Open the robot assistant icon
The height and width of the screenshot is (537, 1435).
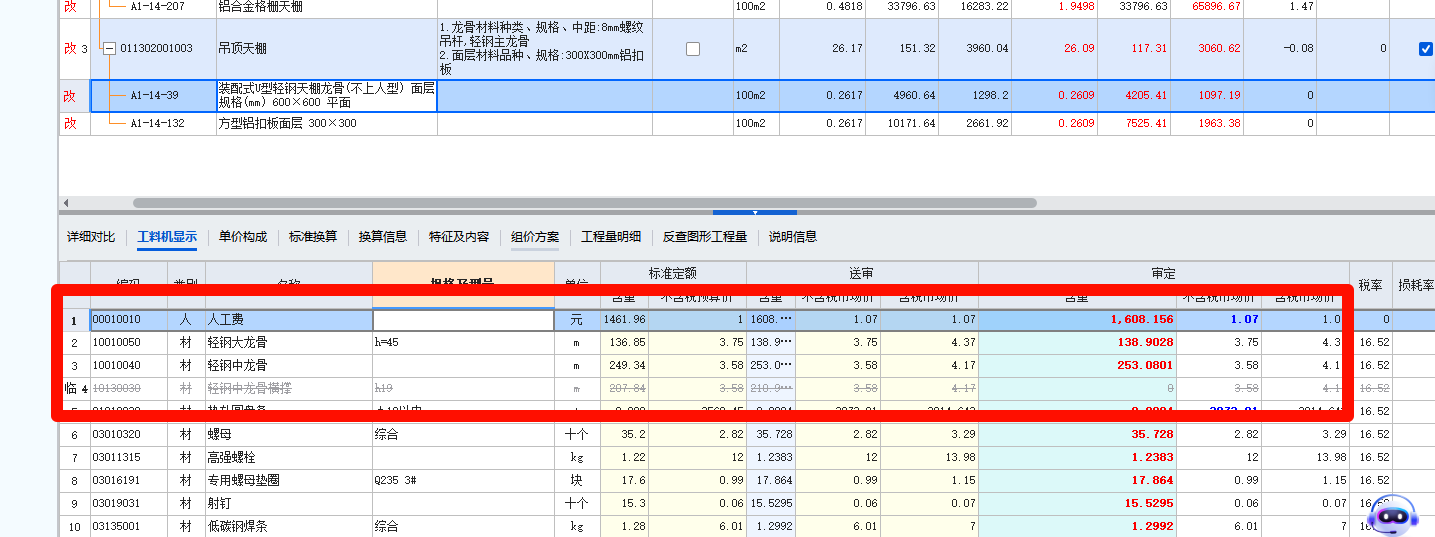1392,514
